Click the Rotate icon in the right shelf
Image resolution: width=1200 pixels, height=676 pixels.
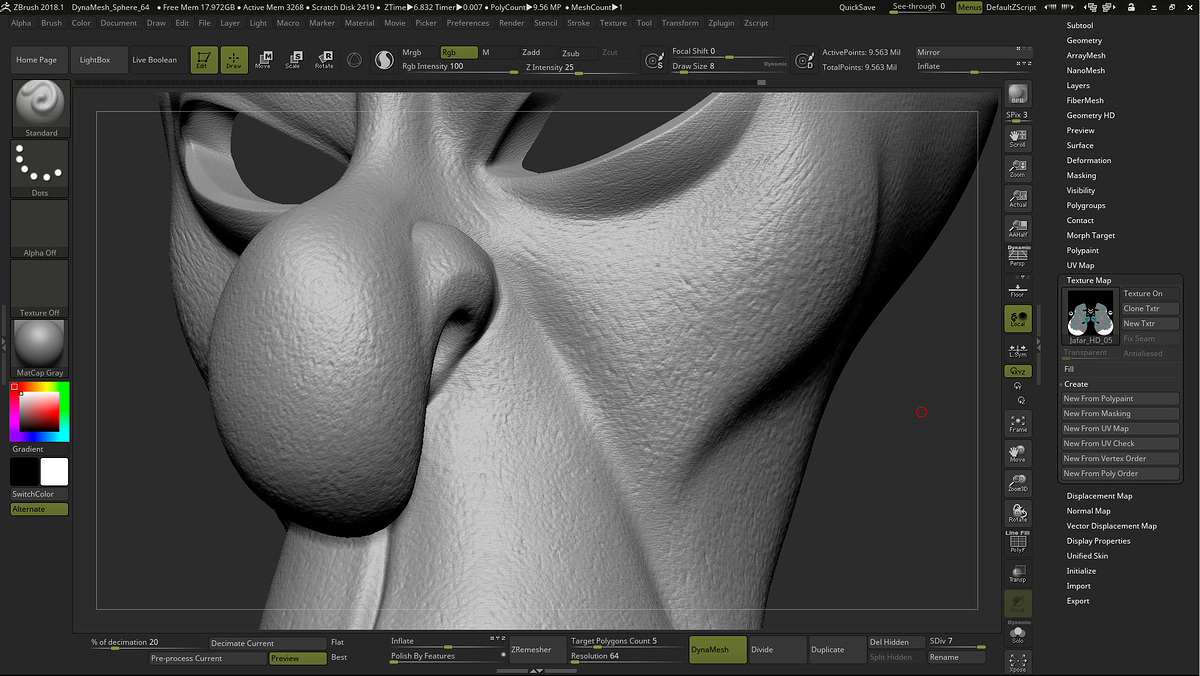(1018, 513)
